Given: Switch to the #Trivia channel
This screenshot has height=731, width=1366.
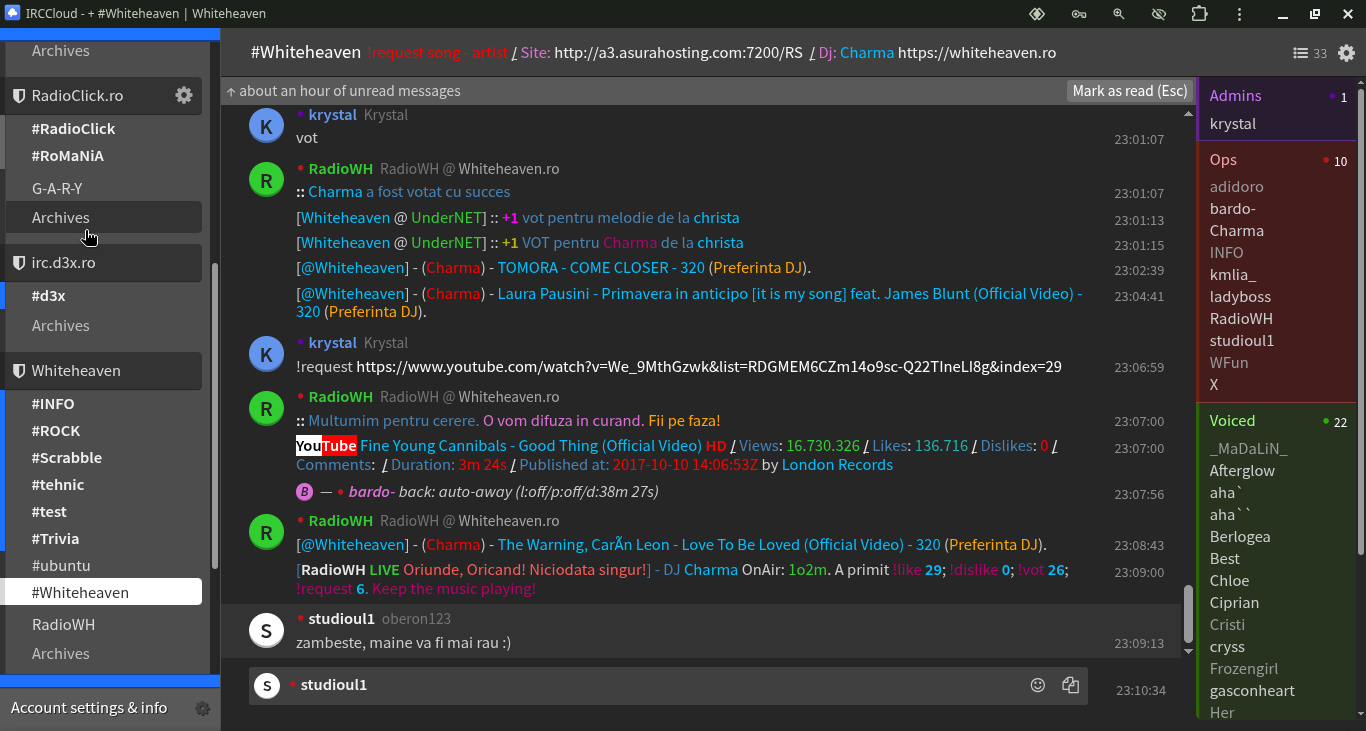Looking at the screenshot, I should click(x=55, y=539).
